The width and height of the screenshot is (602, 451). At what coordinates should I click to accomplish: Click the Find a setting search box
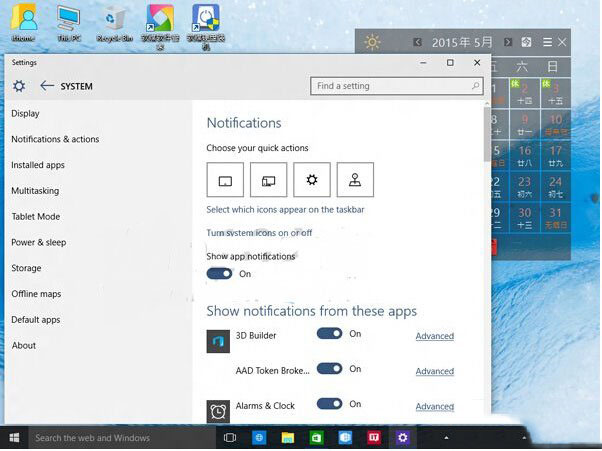[x=397, y=86]
